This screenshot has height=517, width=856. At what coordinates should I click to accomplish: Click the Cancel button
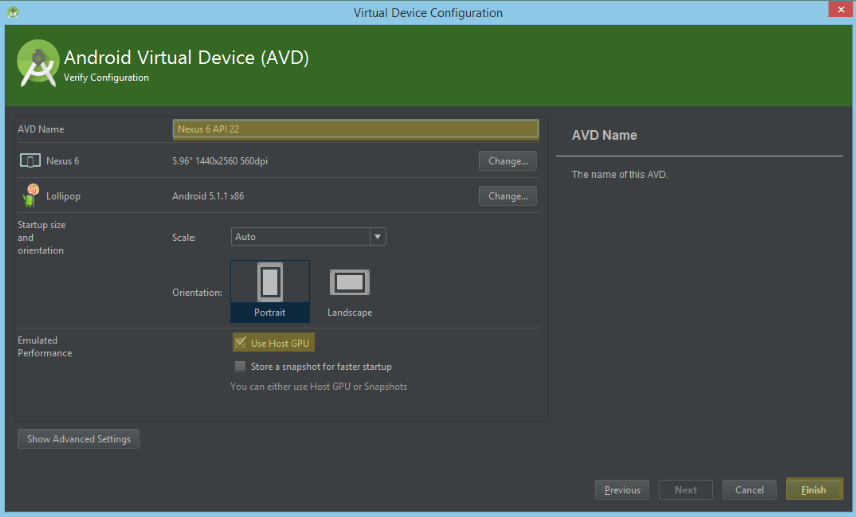(x=749, y=490)
